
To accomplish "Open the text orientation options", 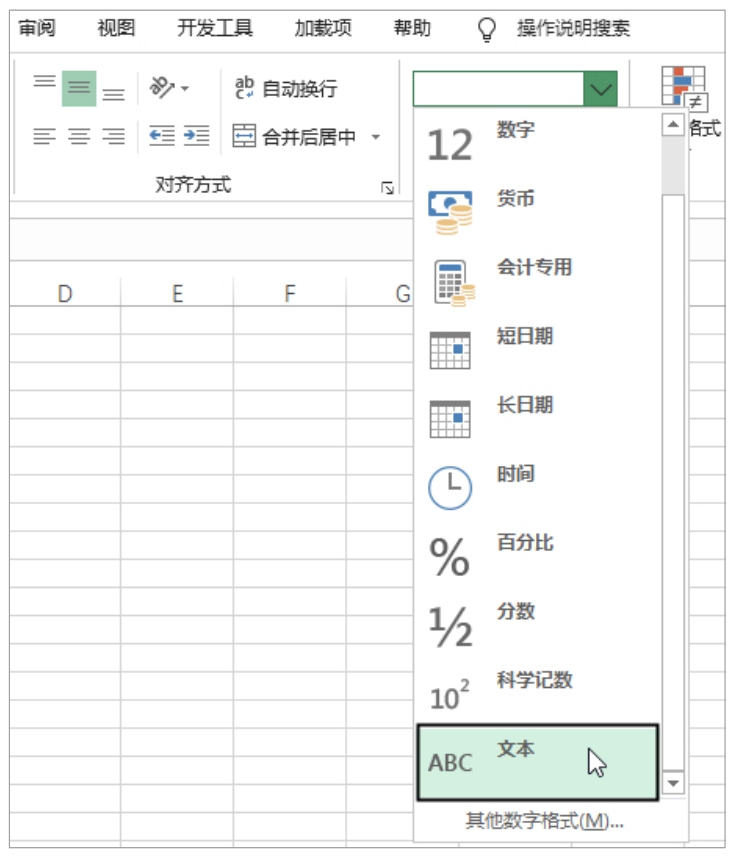I will 167,88.
